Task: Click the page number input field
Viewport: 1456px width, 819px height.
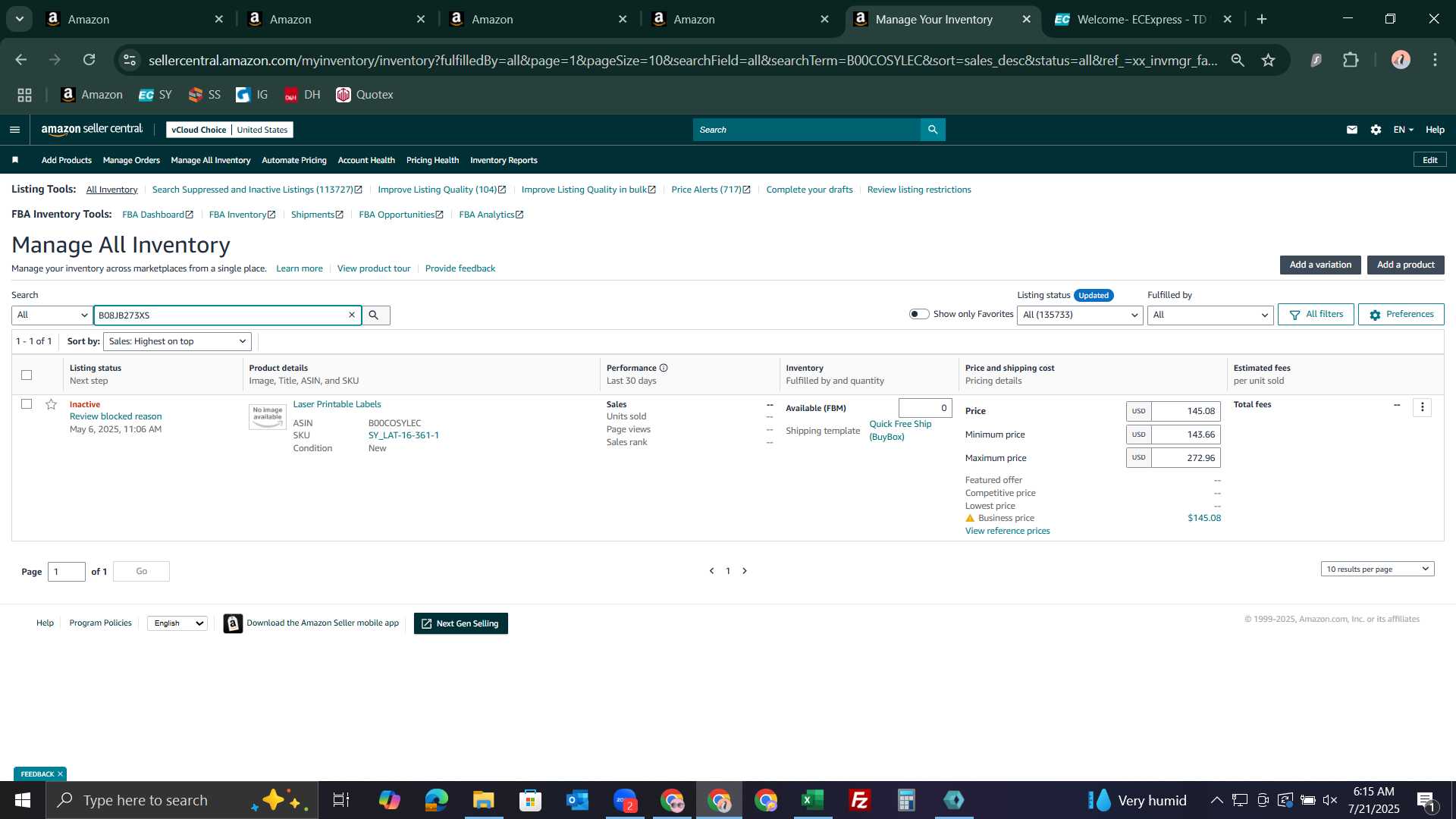Action: [x=67, y=572]
